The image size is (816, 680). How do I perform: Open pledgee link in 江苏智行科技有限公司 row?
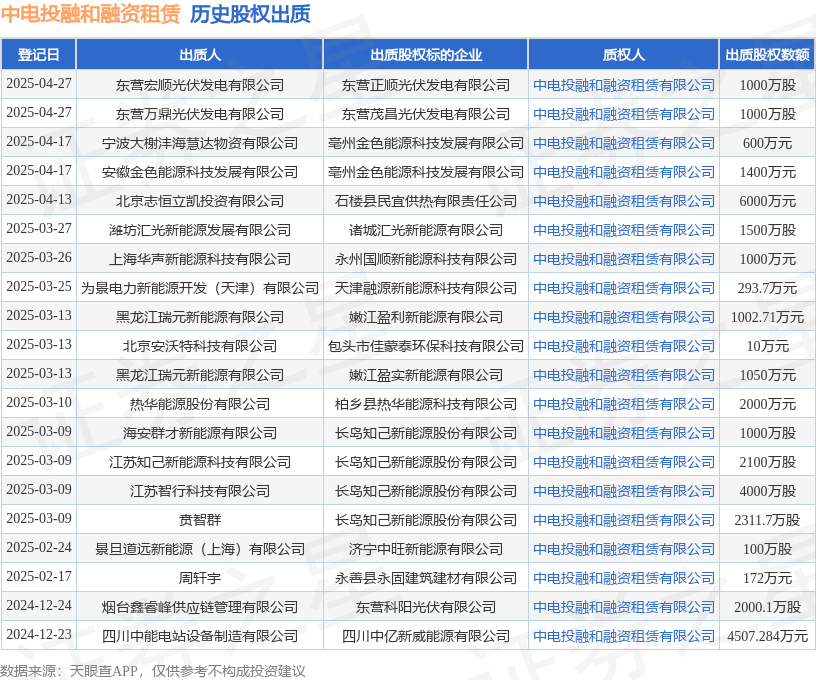click(623, 491)
